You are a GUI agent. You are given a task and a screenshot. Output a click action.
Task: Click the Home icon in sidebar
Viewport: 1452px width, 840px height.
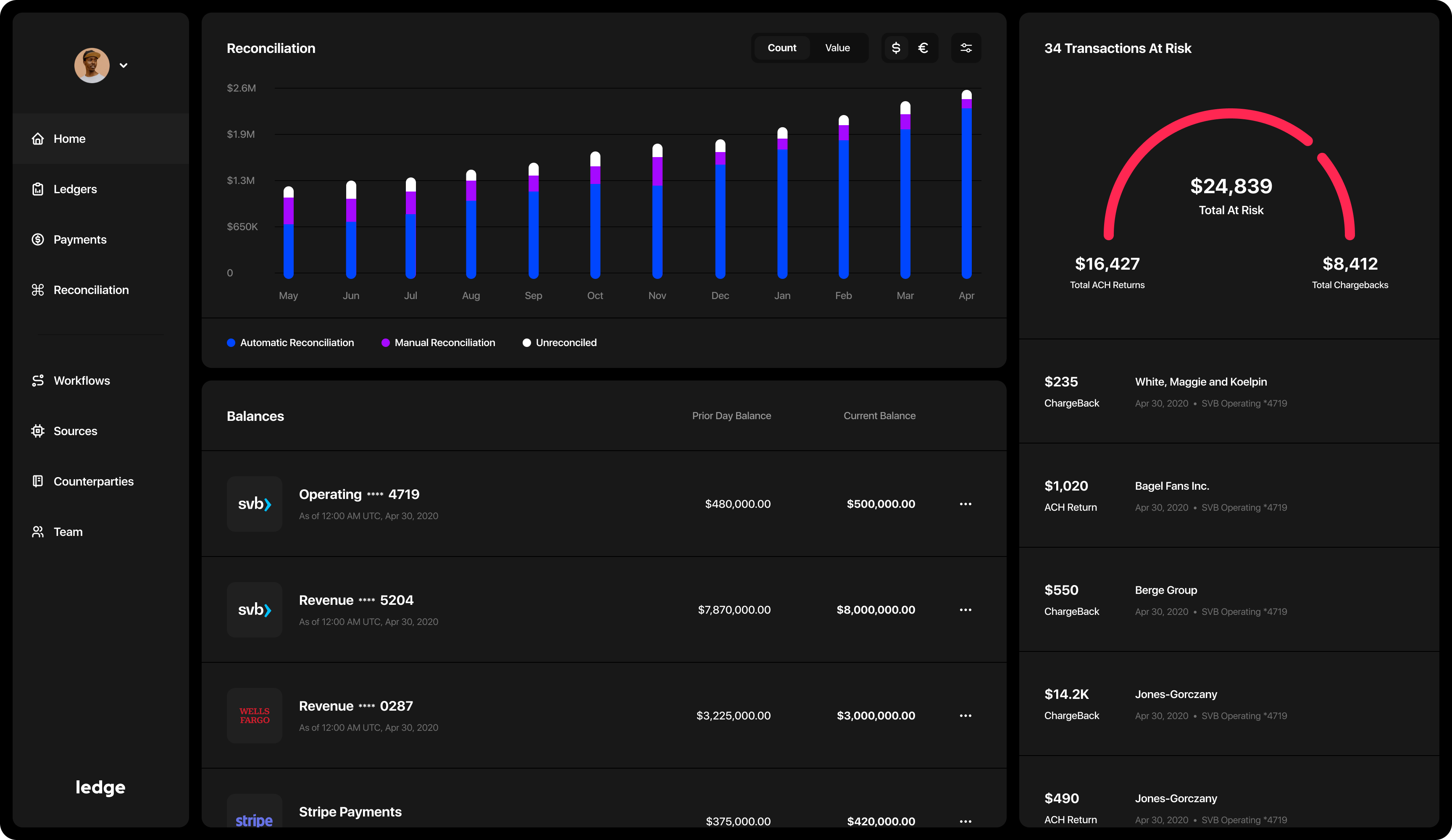tap(38, 139)
